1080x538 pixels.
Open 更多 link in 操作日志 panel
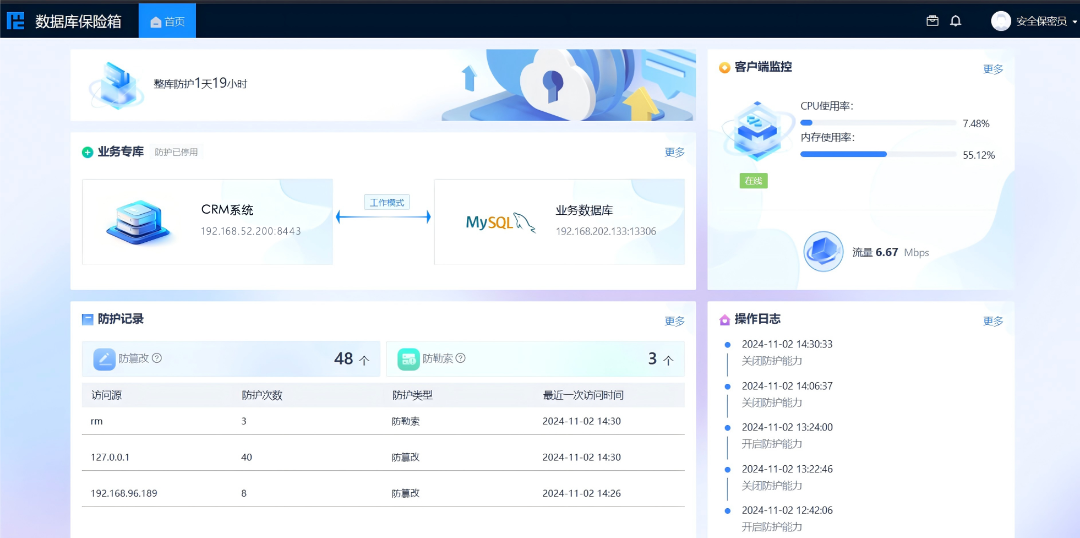click(993, 321)
